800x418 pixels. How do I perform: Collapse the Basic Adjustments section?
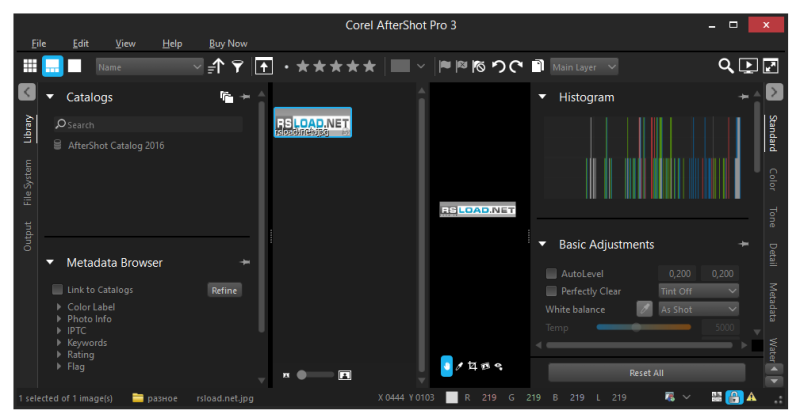click(542, 244)
